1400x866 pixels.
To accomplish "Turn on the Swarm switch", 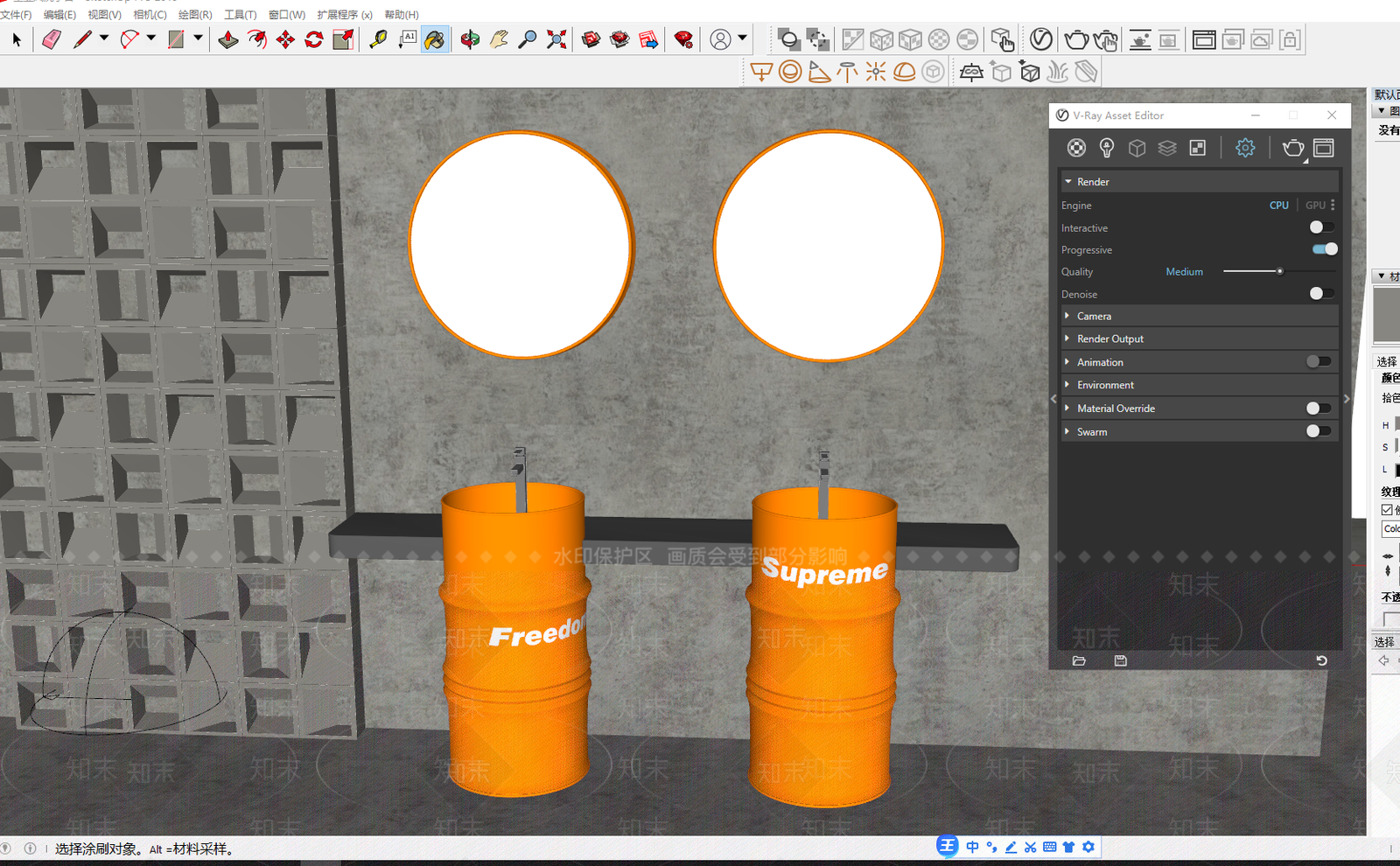I will click(x=1318, y=430).
